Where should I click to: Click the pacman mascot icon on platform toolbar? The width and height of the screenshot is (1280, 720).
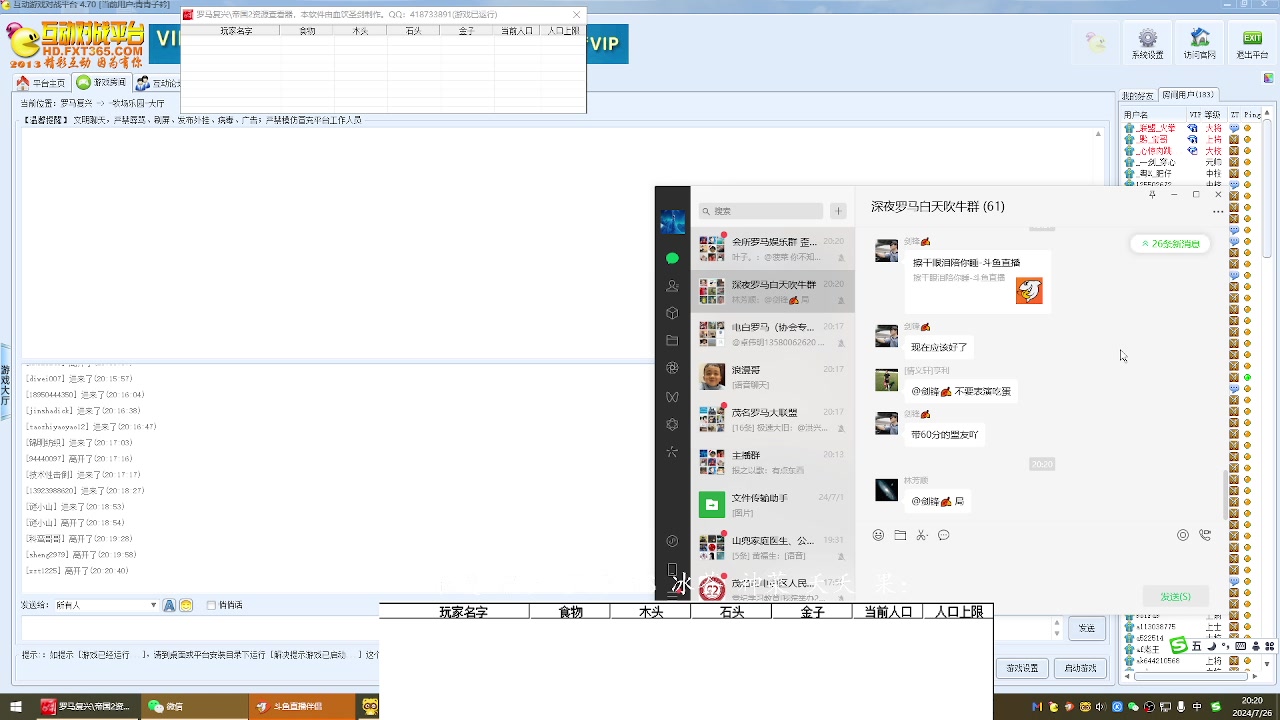(x=1096, y=45)
